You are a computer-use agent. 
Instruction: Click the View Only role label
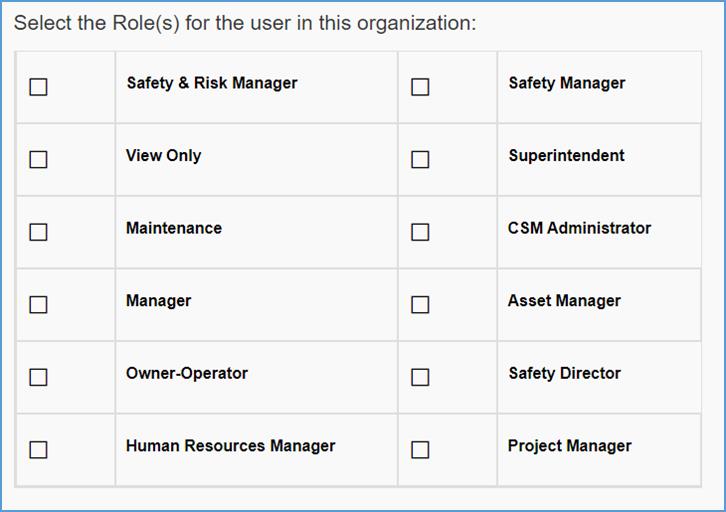coord(163,155)
